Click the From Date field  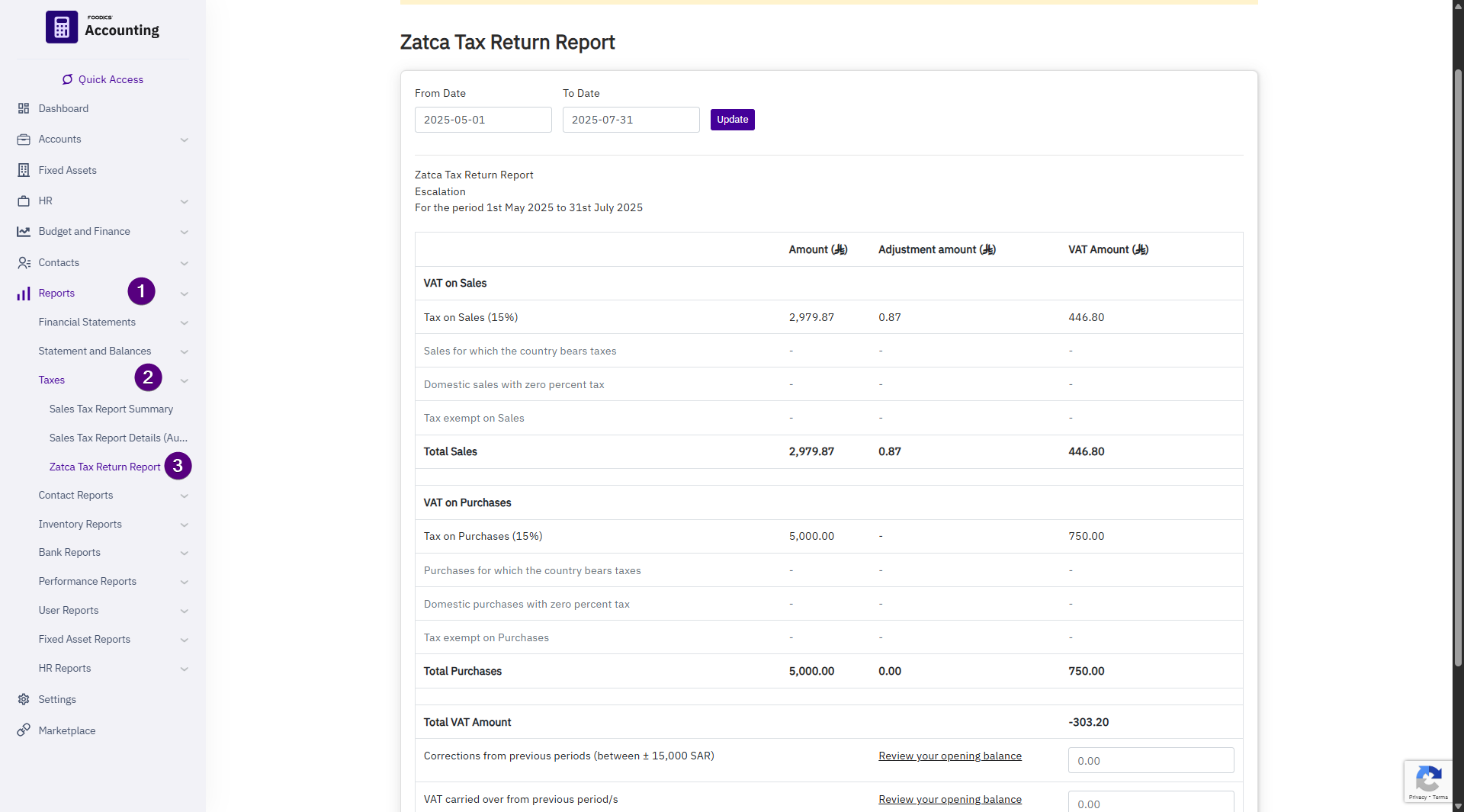tap(483, 120)
